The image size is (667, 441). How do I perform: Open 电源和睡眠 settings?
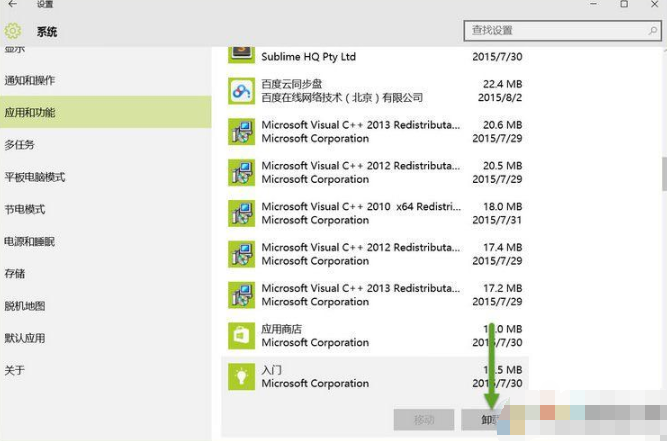click(x=29, y=242)
